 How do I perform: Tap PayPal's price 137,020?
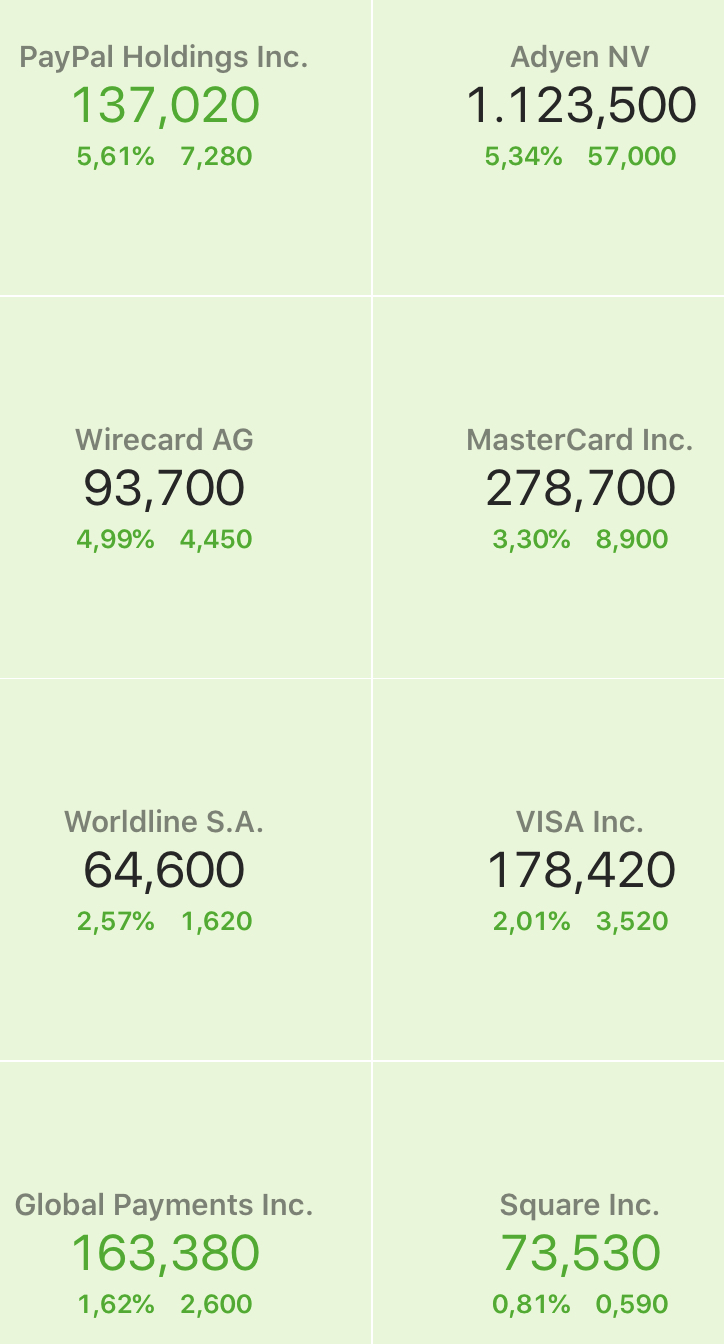click(165, 106)
